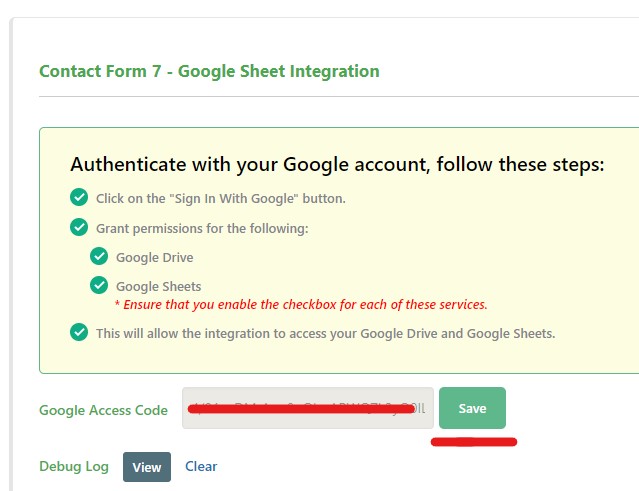639x491 pixels.
Task: Open the Debug Log View button
Action: click(x=147, y=467)
